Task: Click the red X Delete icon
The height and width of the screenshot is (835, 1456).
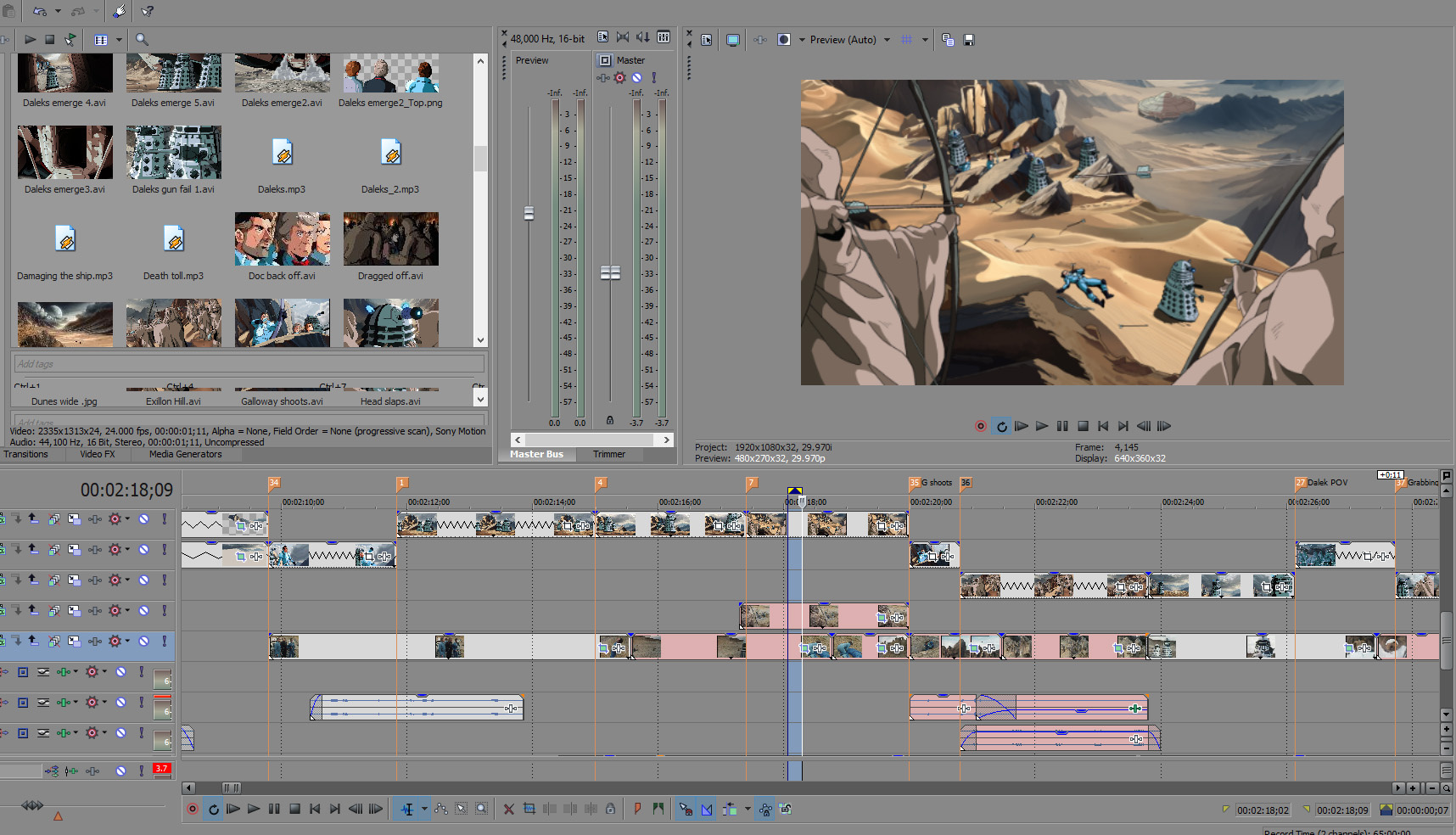Action: [509, 810]
